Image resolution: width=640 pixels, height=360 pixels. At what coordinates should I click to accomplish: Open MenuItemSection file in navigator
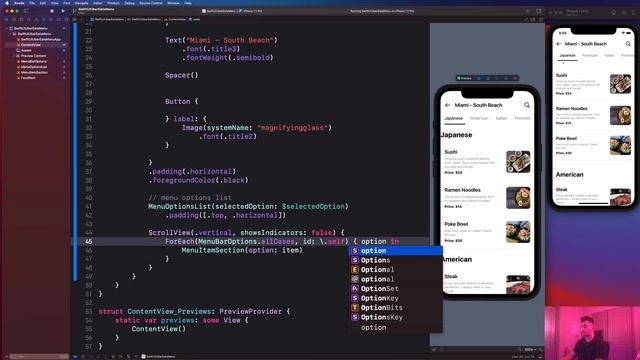(x=34, y=72)
